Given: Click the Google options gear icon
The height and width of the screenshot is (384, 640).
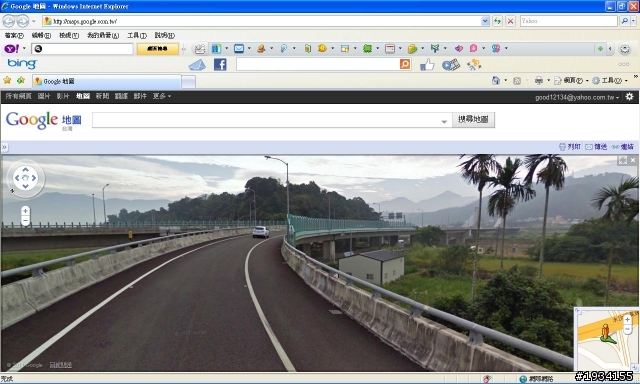Looking at the screenshot, I should pyautogui.click(x=629, y=96).
